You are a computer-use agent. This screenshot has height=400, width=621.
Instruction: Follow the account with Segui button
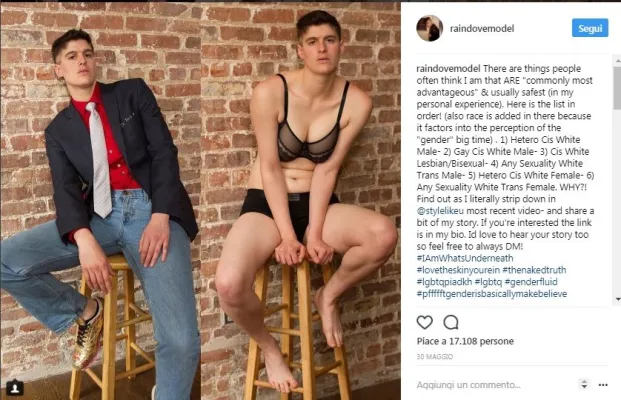click(590, 28)
